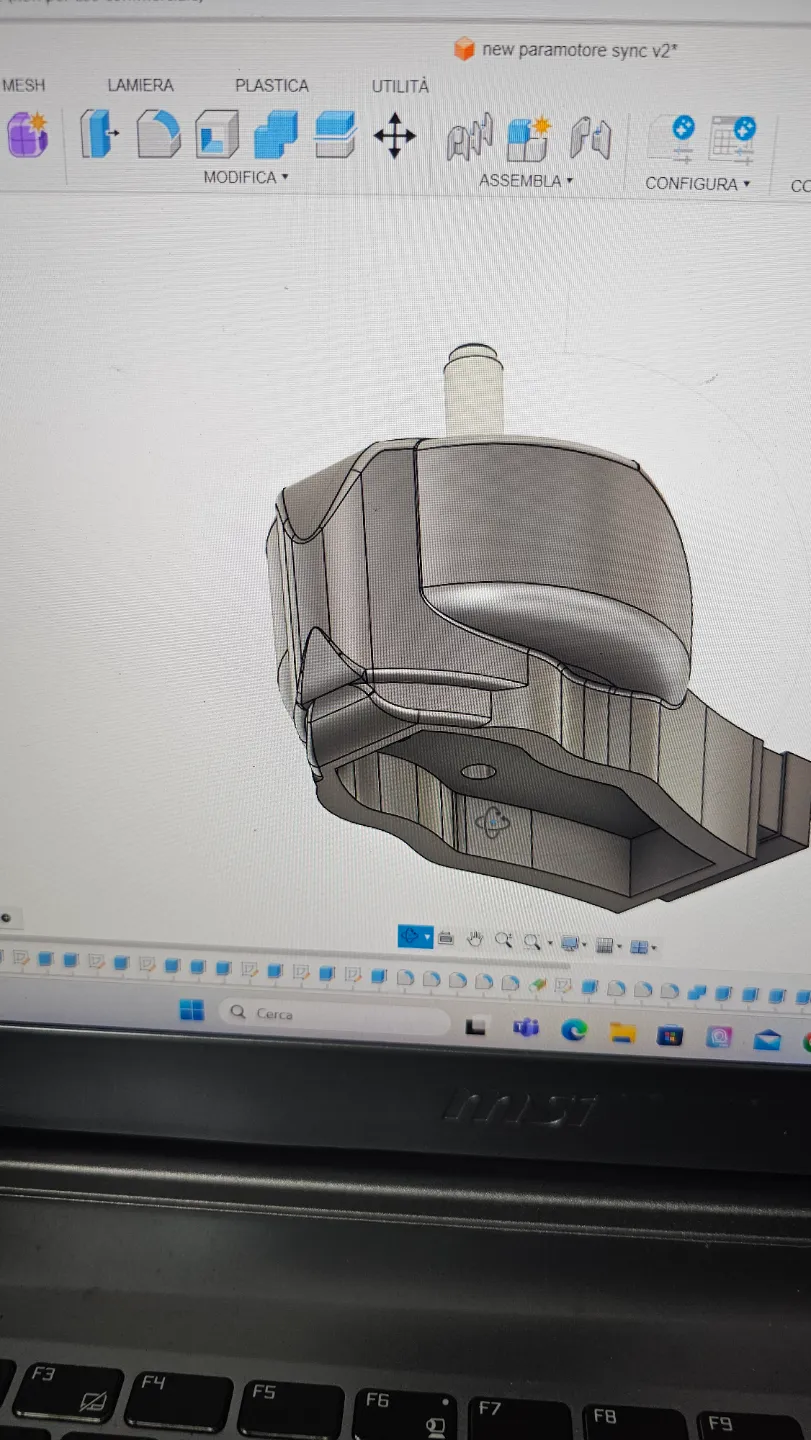Open the Grid and Snaps dropdown arrow

point(620,946)
